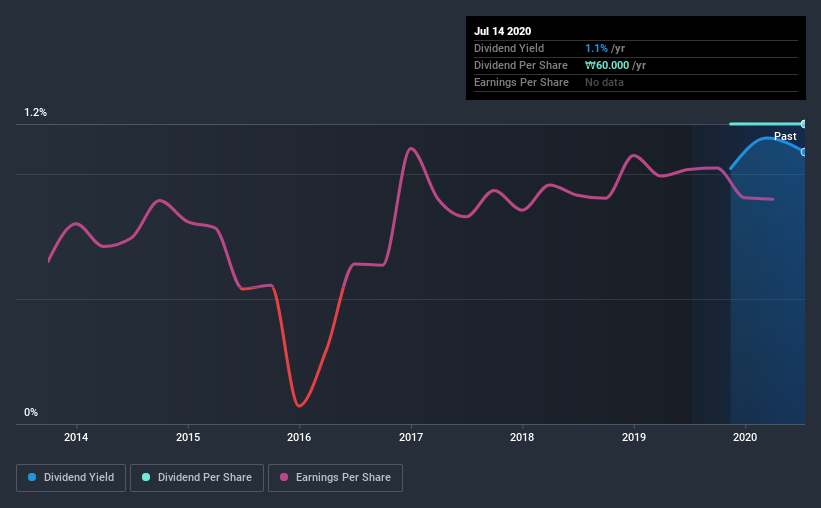Toggle the Earnings Per Share legend button

335,478
